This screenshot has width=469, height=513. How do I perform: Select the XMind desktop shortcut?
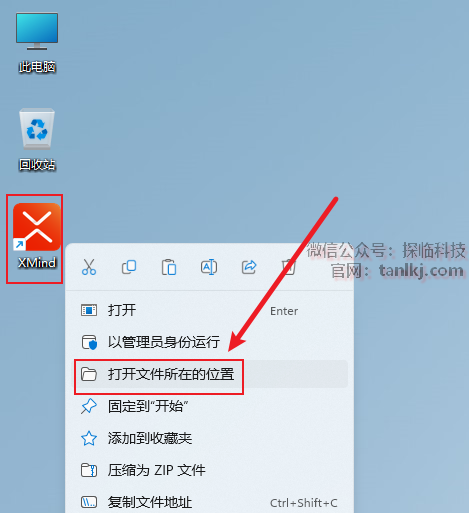(37, 236)
